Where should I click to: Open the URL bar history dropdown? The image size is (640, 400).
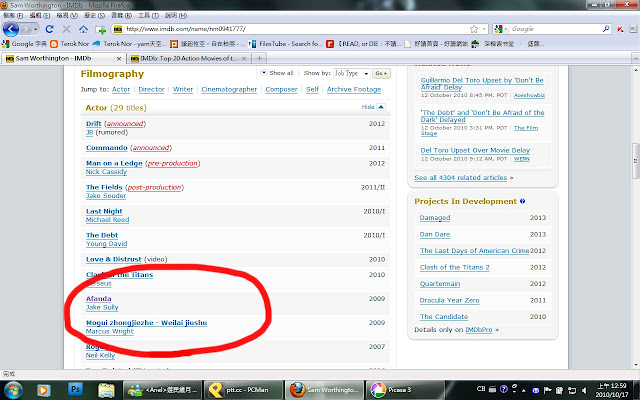(x=484, y=29)
